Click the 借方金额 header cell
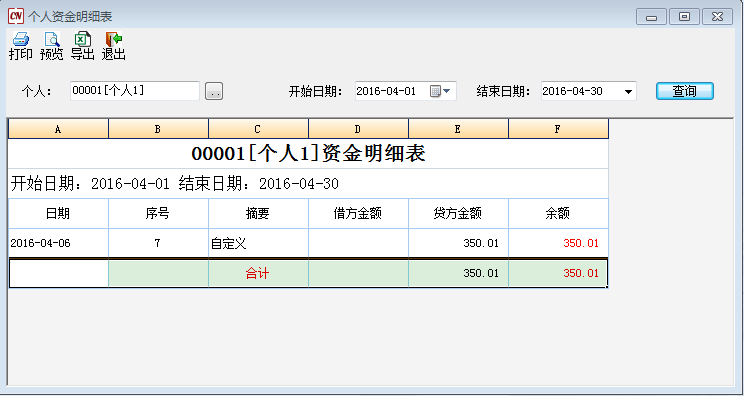Viewport: 744px width, 396px height. 358,213
